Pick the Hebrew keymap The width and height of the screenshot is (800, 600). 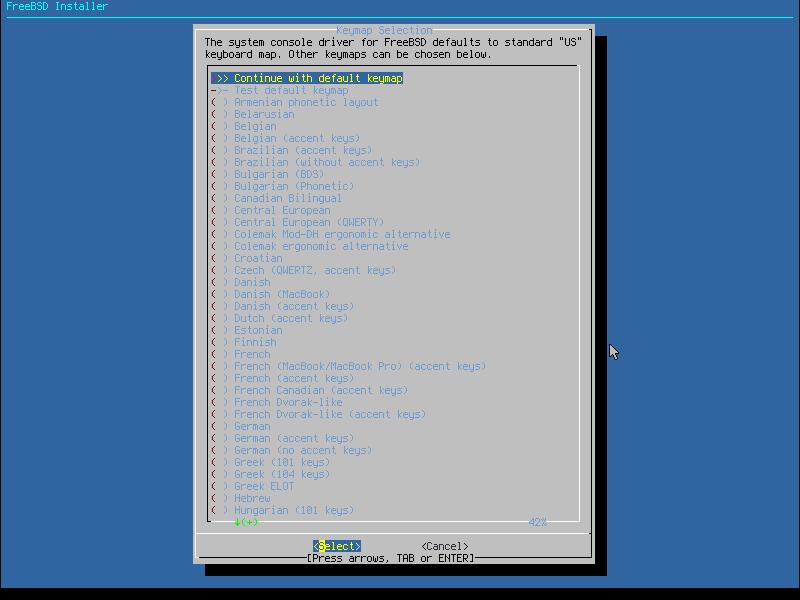pos(241,498)
